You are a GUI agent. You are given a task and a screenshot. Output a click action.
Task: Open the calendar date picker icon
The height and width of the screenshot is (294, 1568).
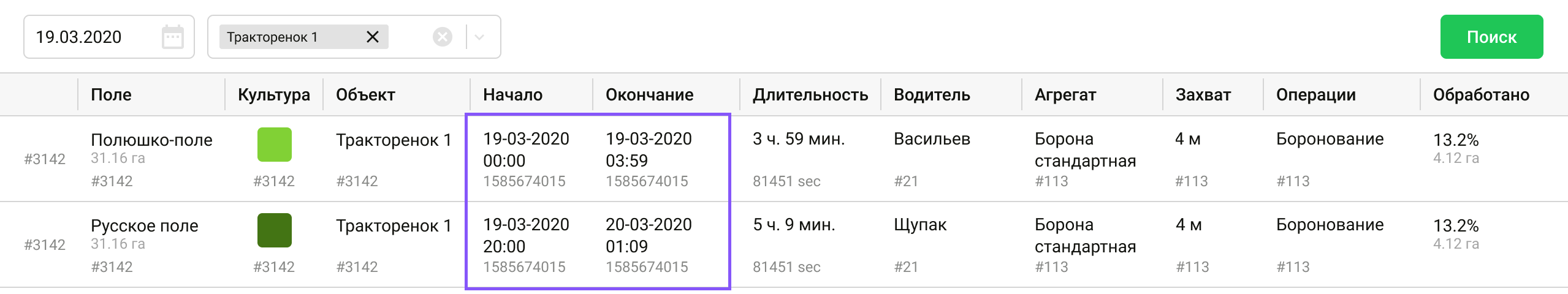pyautogui.click(x=172, y=37)
